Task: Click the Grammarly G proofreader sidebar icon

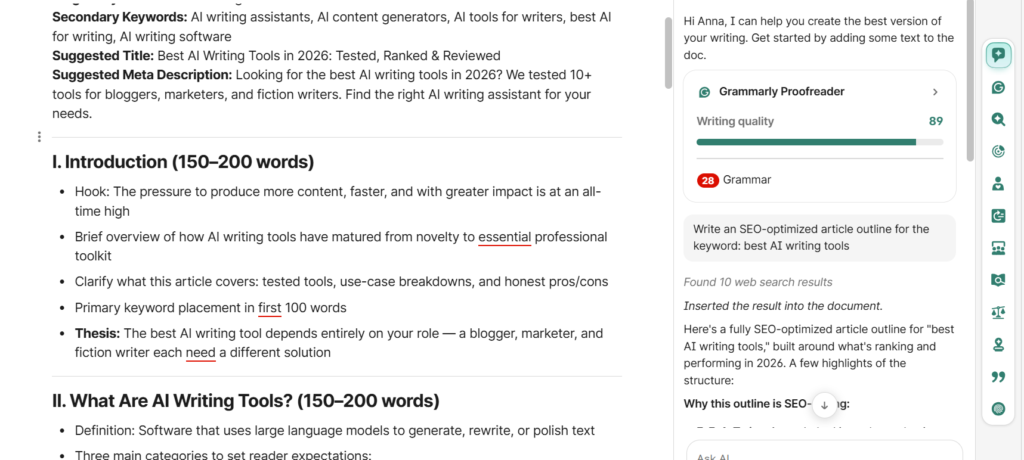Action: [x=997, y=87]
